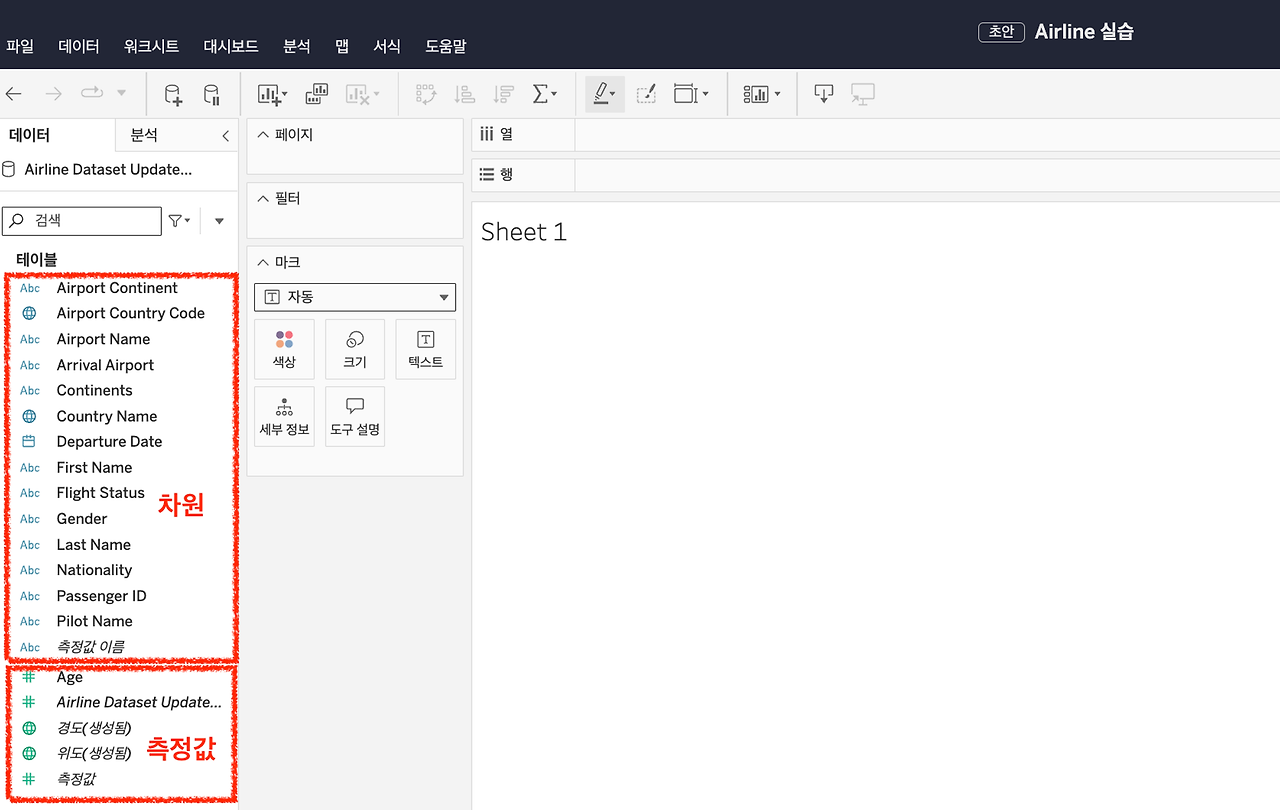Click globe icon beside Country Name

(x=30, y=416)
